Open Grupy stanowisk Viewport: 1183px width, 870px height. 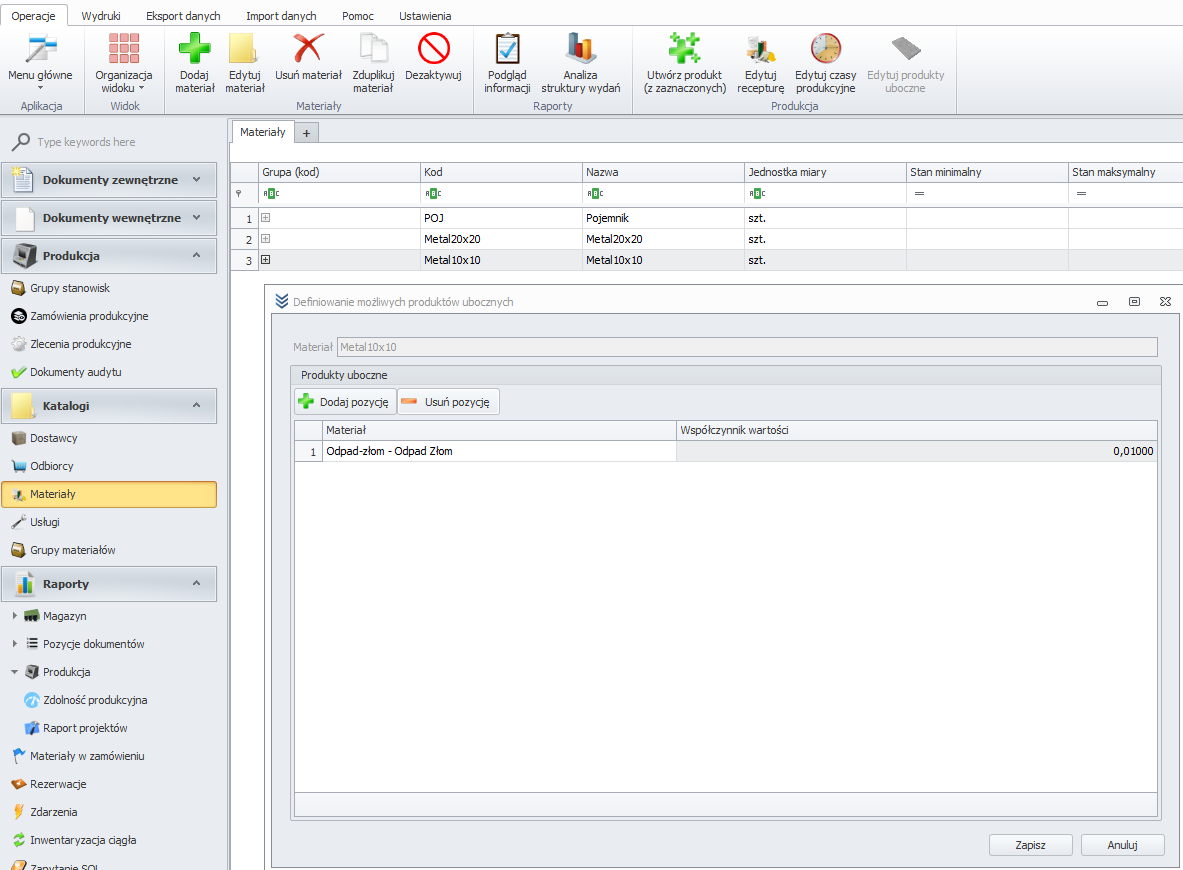[x=69, y=288]
